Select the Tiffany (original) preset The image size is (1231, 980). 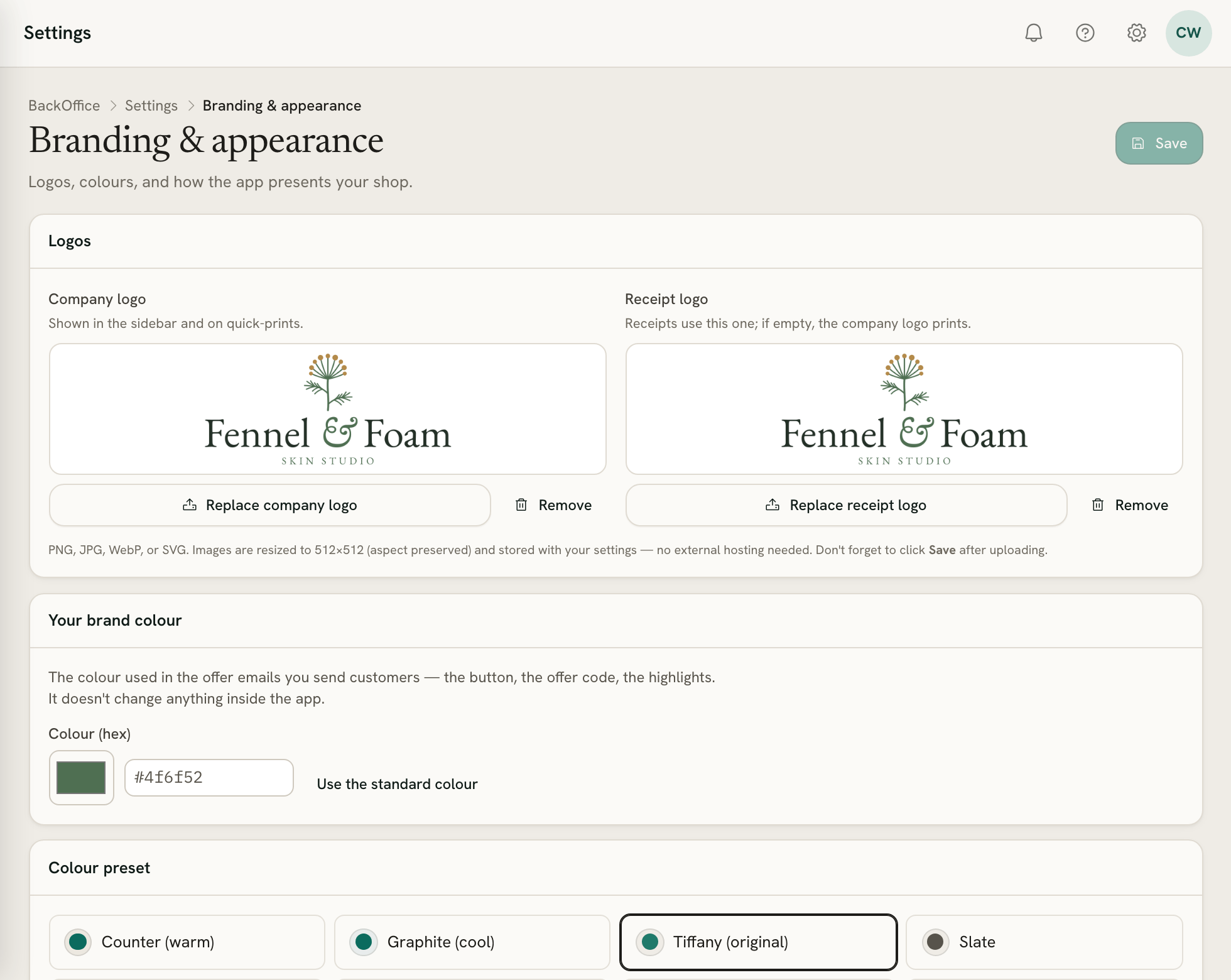point(758,942)
